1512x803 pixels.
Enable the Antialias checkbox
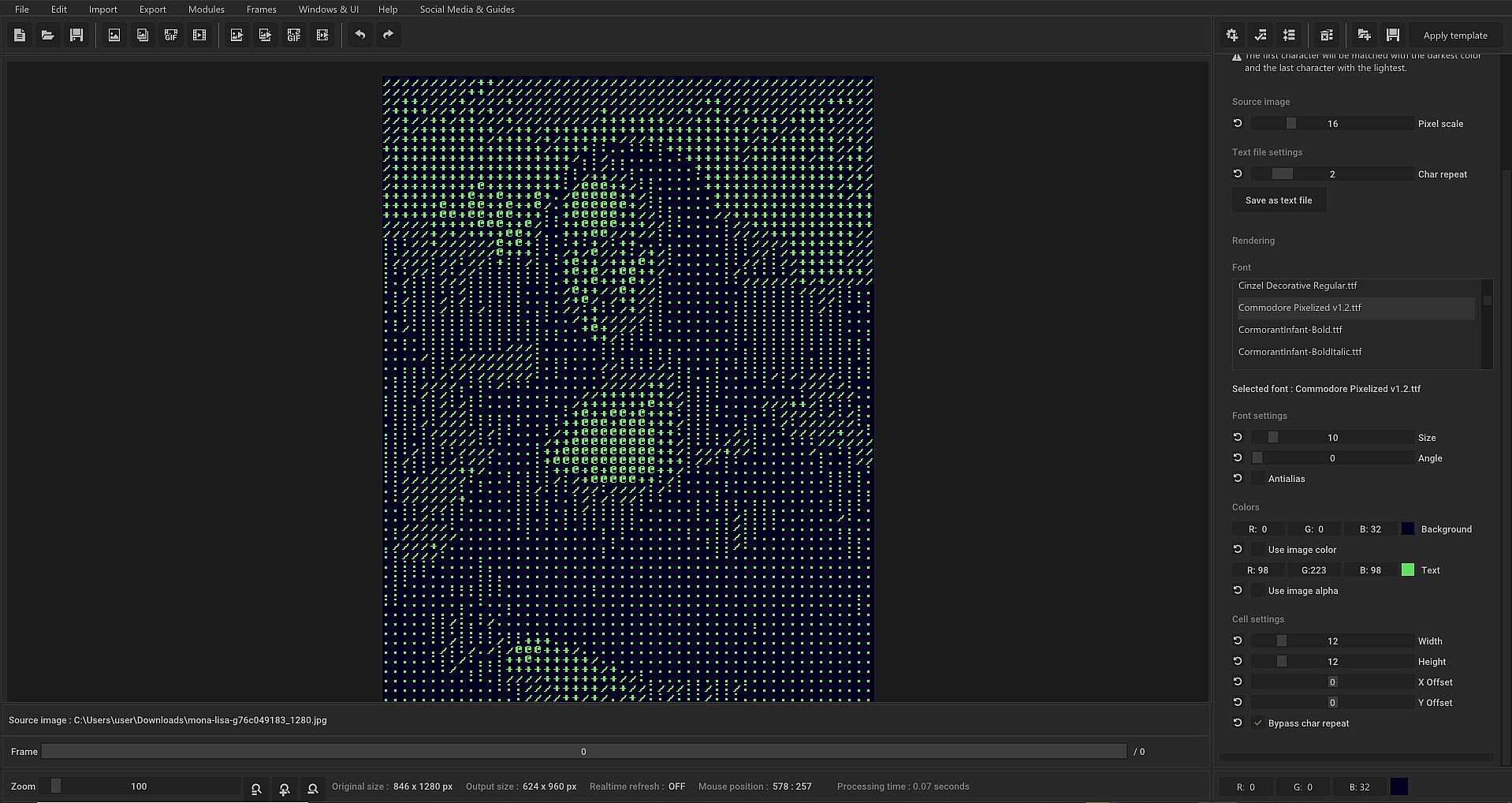[x=1258, y=479]
